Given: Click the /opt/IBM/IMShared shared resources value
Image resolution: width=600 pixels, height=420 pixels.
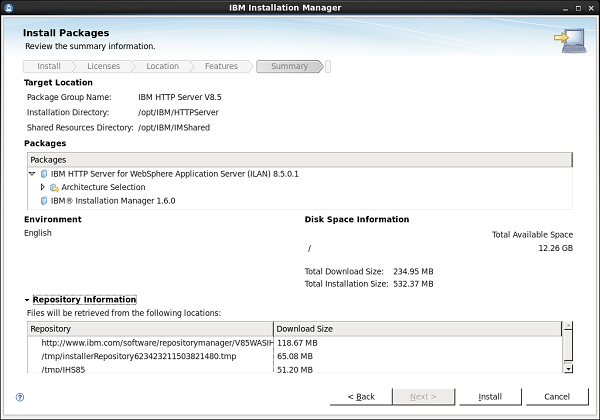Looking at the screenshot, I should click(x=174, y=128).
